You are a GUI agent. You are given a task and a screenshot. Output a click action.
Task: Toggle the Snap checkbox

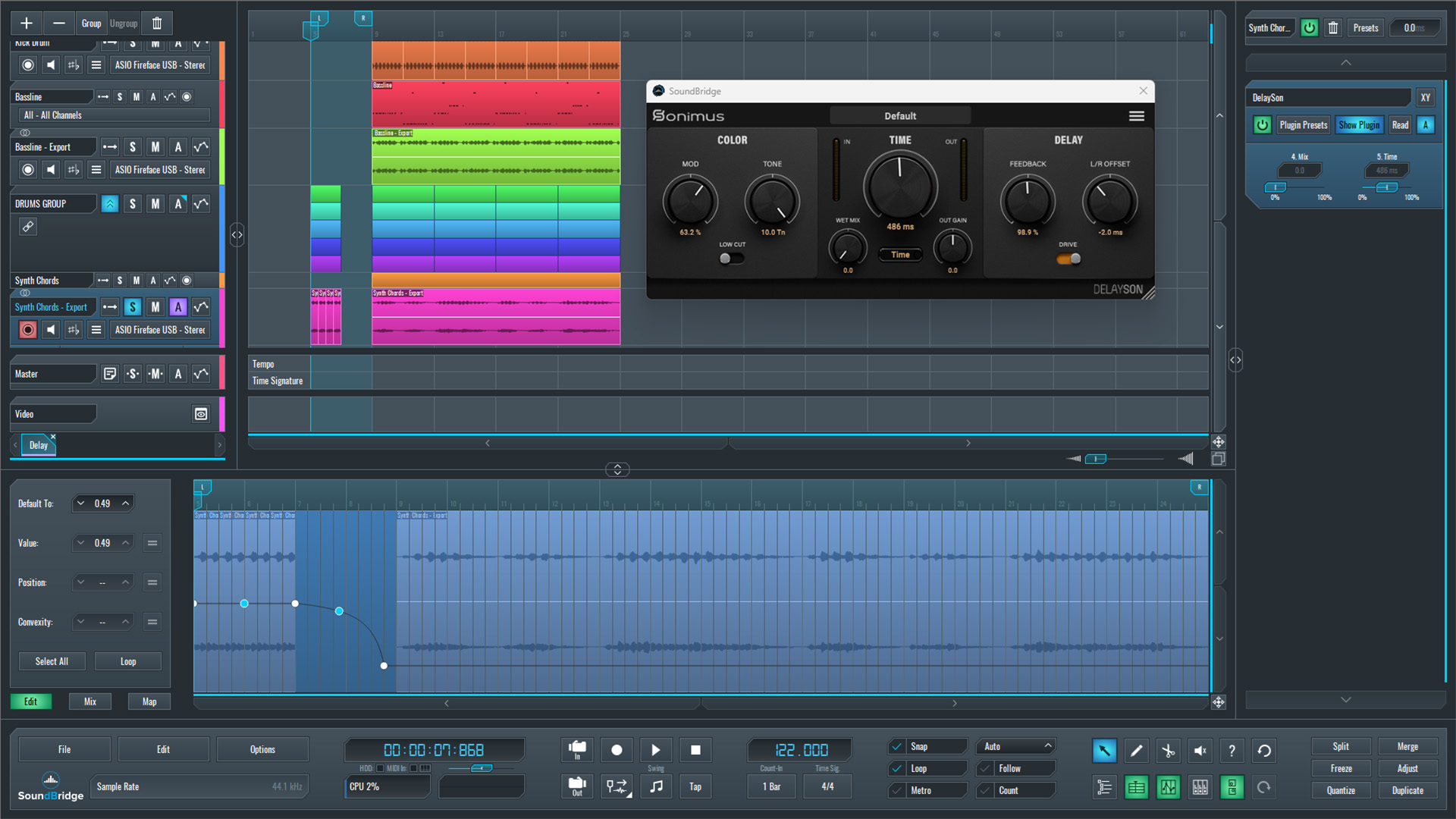point(897,747)
